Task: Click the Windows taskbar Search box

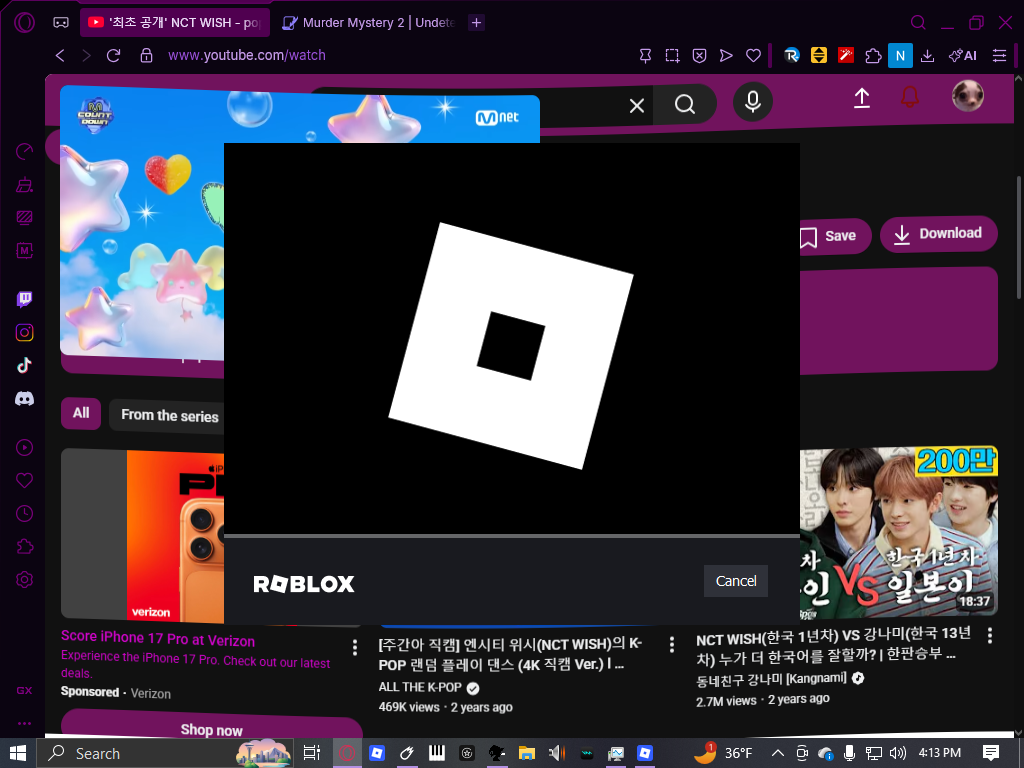Action: [x=166, y=753]
